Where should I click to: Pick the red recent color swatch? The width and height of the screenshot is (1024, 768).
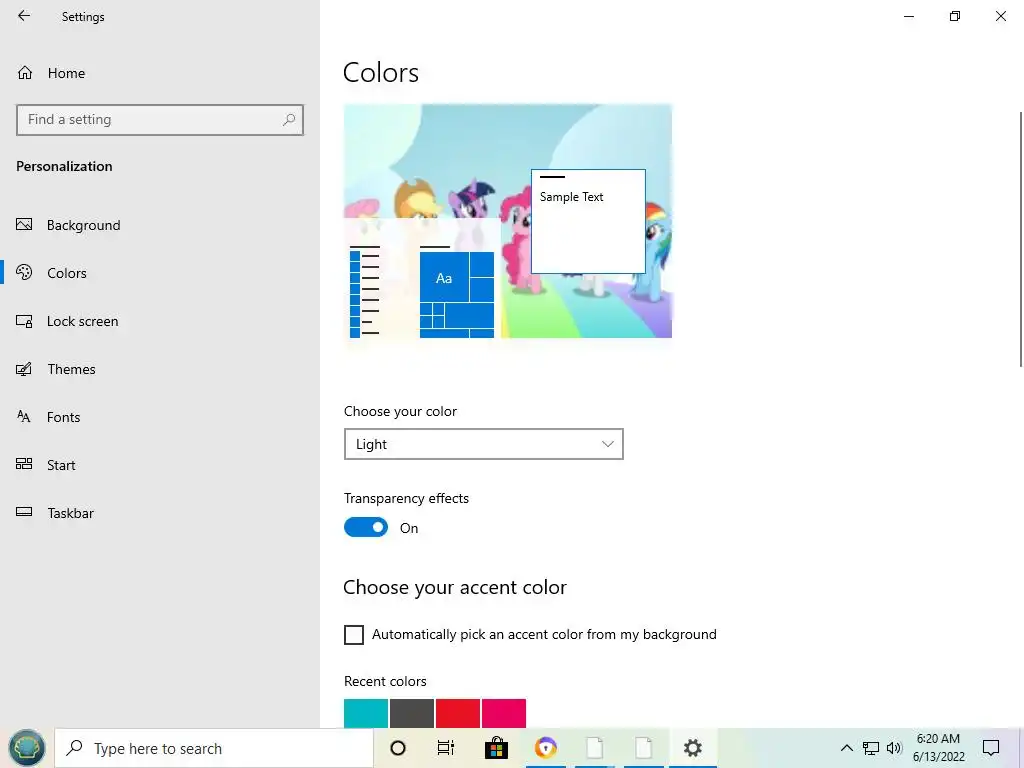(458, 713)
